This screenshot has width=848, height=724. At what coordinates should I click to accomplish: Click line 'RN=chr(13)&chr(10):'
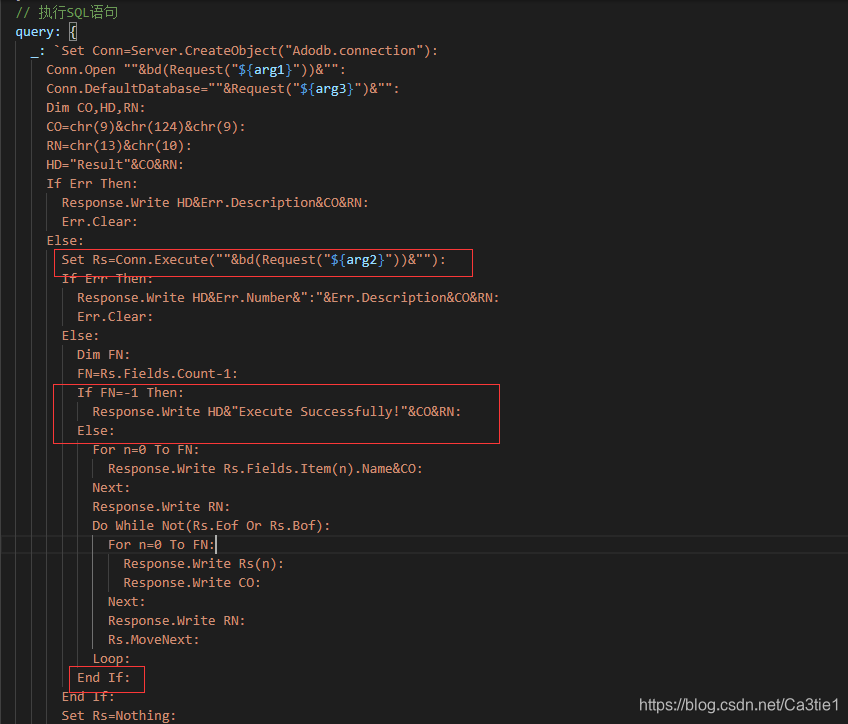[x=119, y=145]
